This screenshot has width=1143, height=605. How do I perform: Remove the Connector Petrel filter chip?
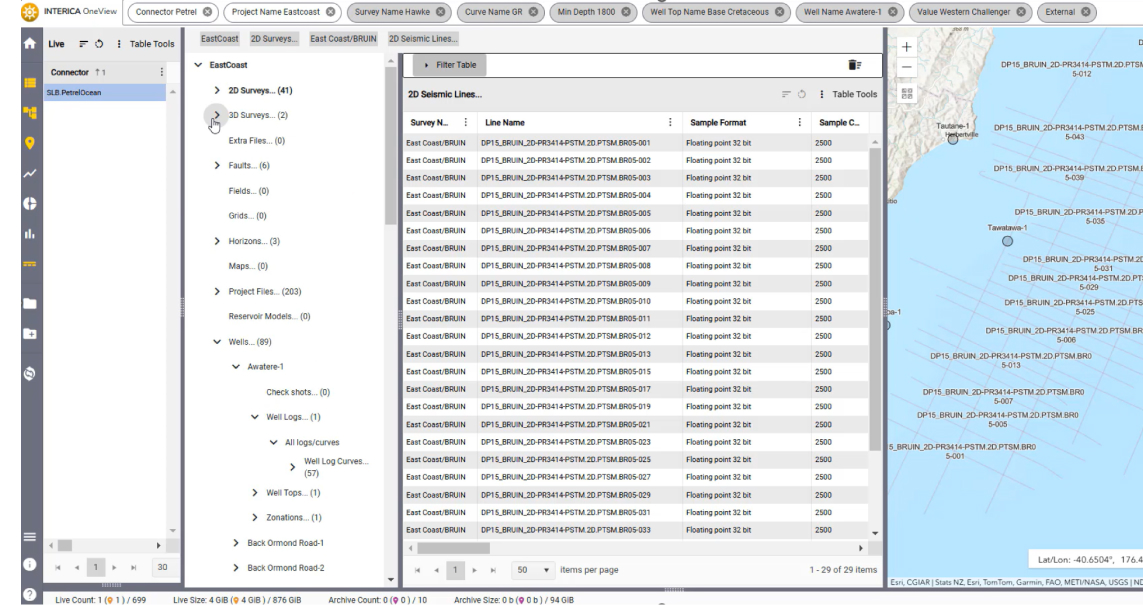click(206, 12)
